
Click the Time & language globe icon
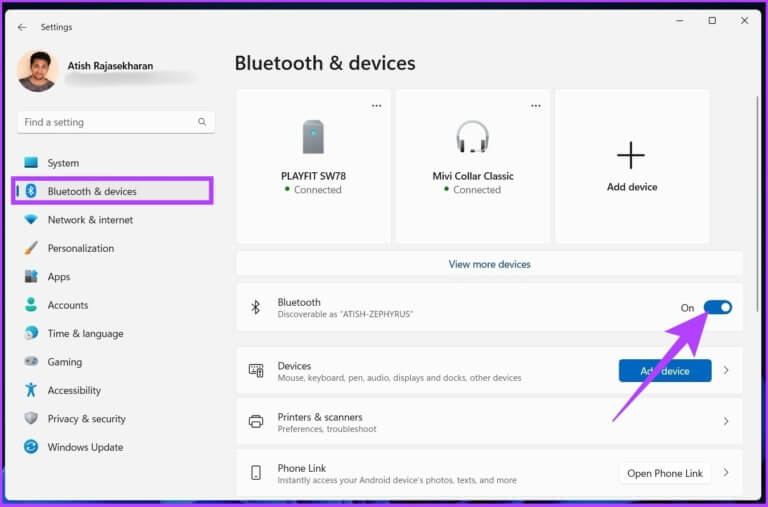[x=31, y=333]
